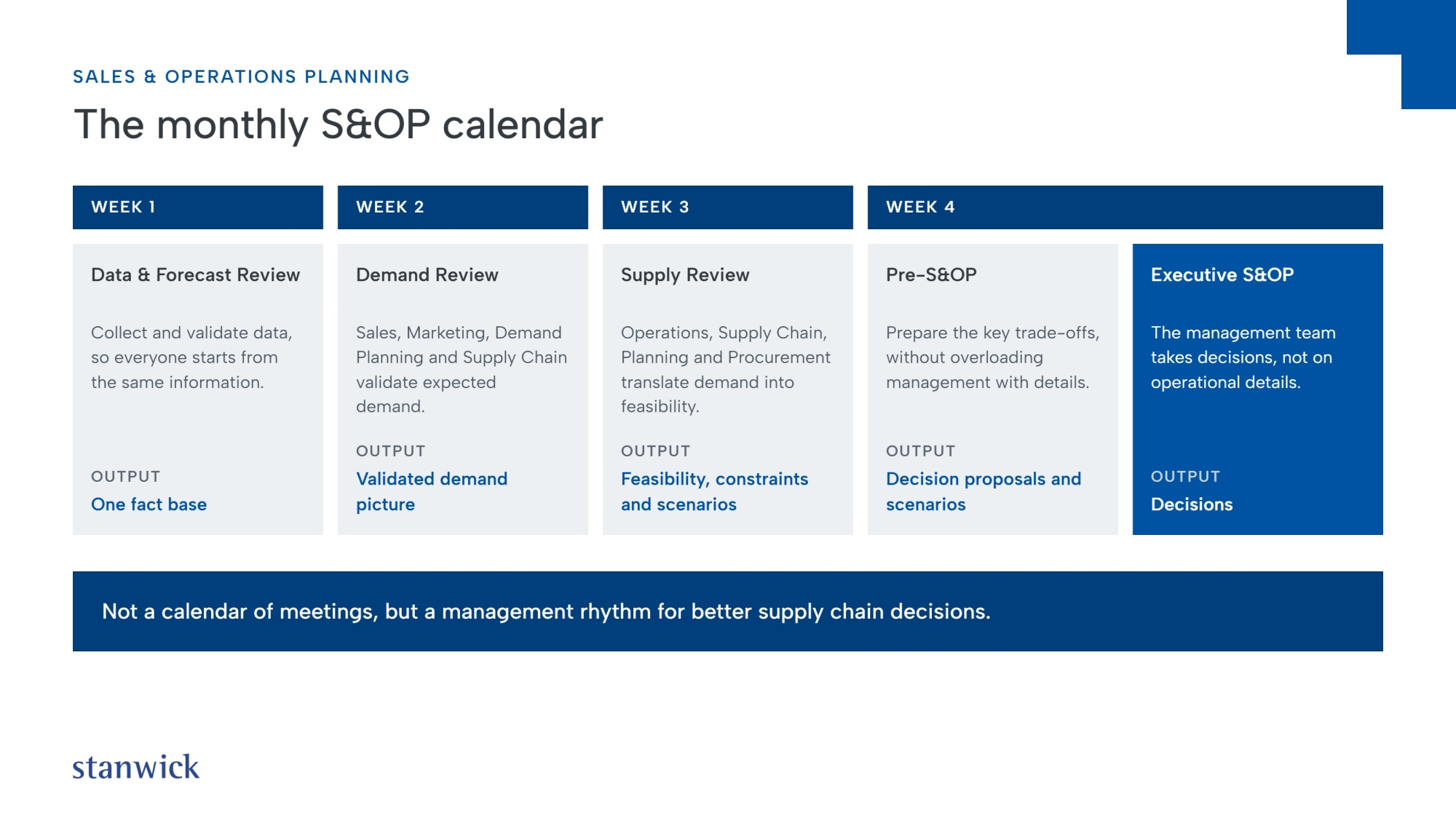Click 'Sales, Marketing, Demand Planning' description
Image resolution: width=1456 pixels, height=837 pixels.
point(462,370)
